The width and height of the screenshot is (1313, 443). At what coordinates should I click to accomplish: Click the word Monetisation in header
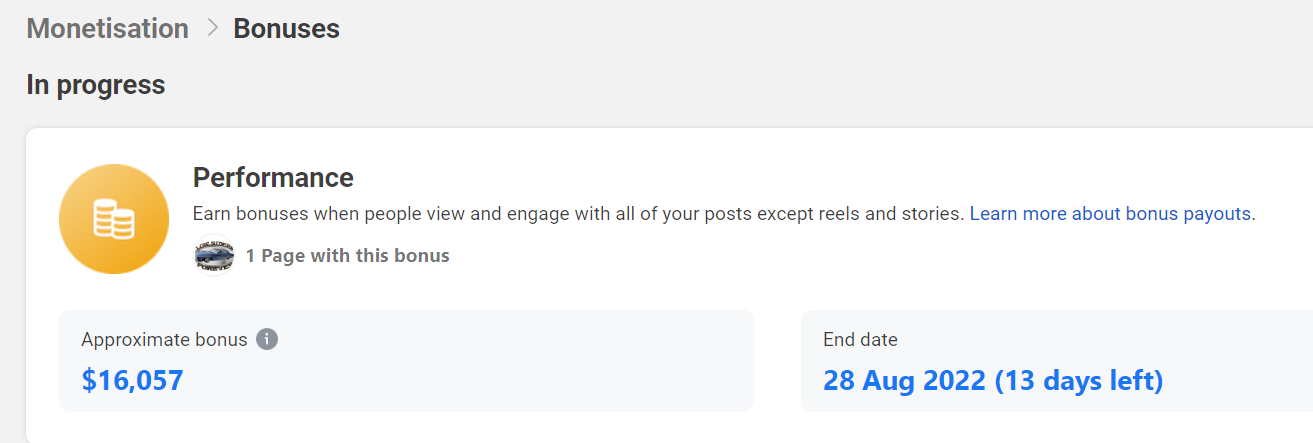click(108, 29)
